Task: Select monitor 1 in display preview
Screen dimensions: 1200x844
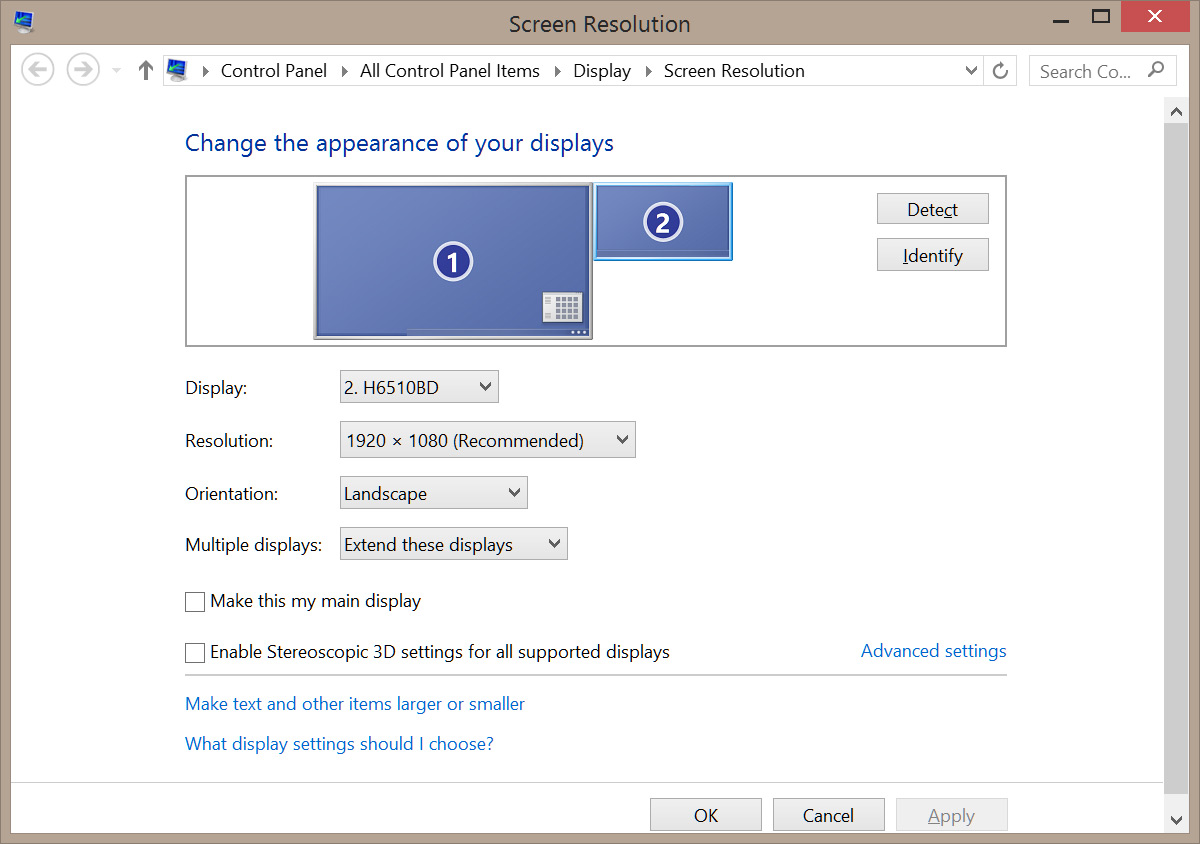Action: click(x=452, y=262)
